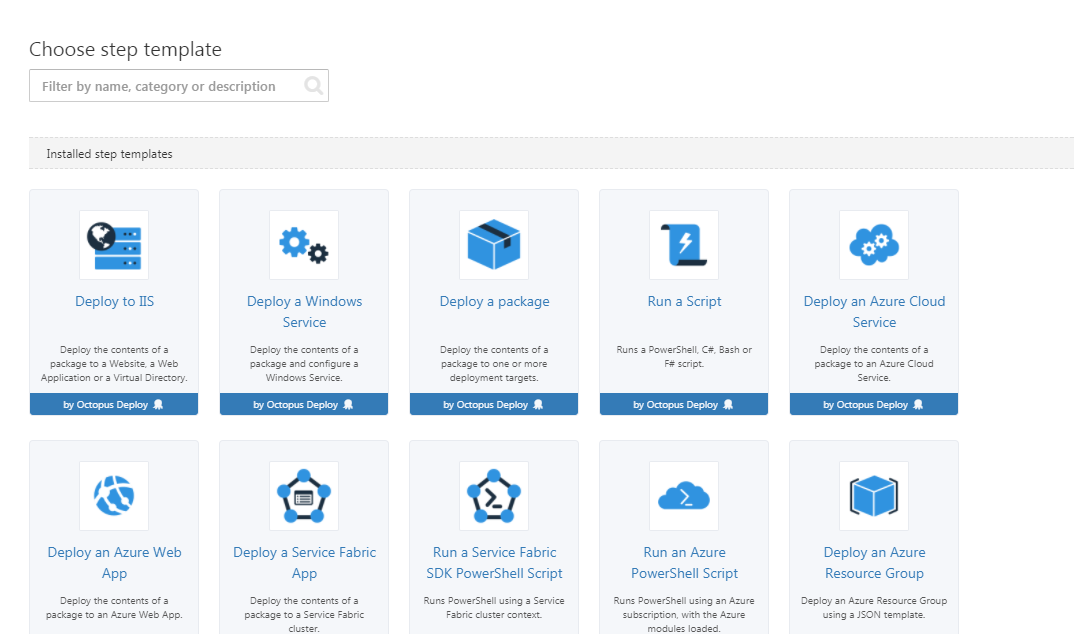Click the Deploy a package box icon
The width and height of the screenshot is (1092, 634).
coord(493,244)
